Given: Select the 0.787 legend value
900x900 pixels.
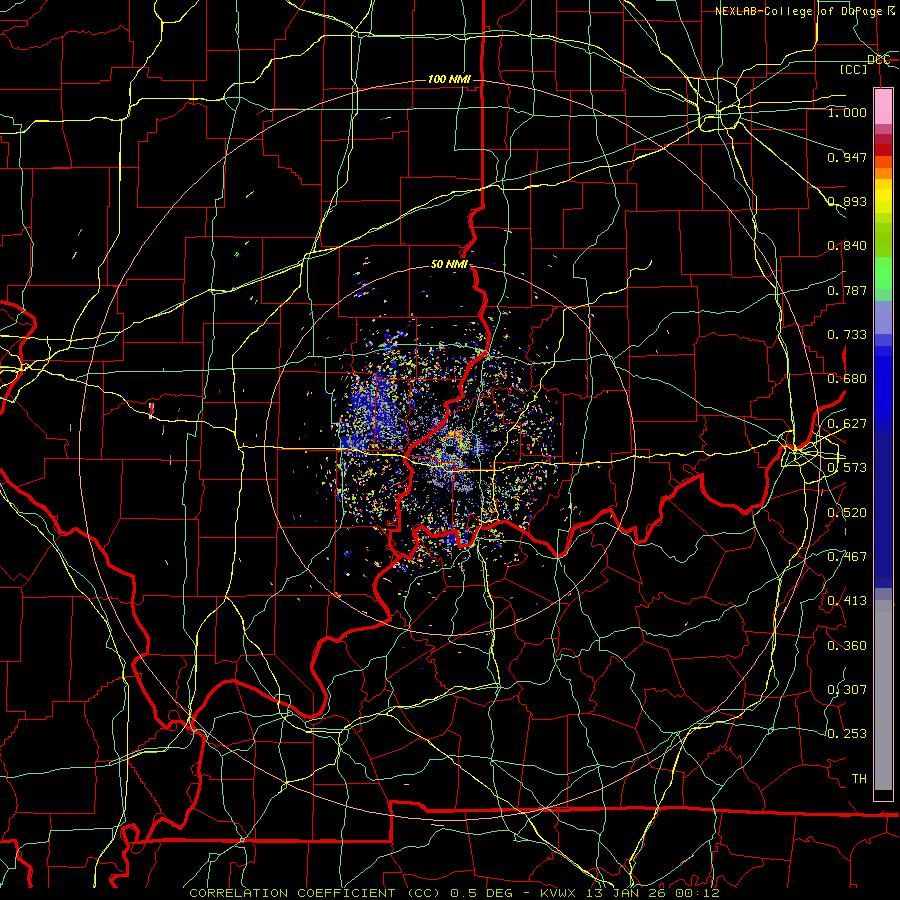Looking at the screenshot, I should point(847,290).
